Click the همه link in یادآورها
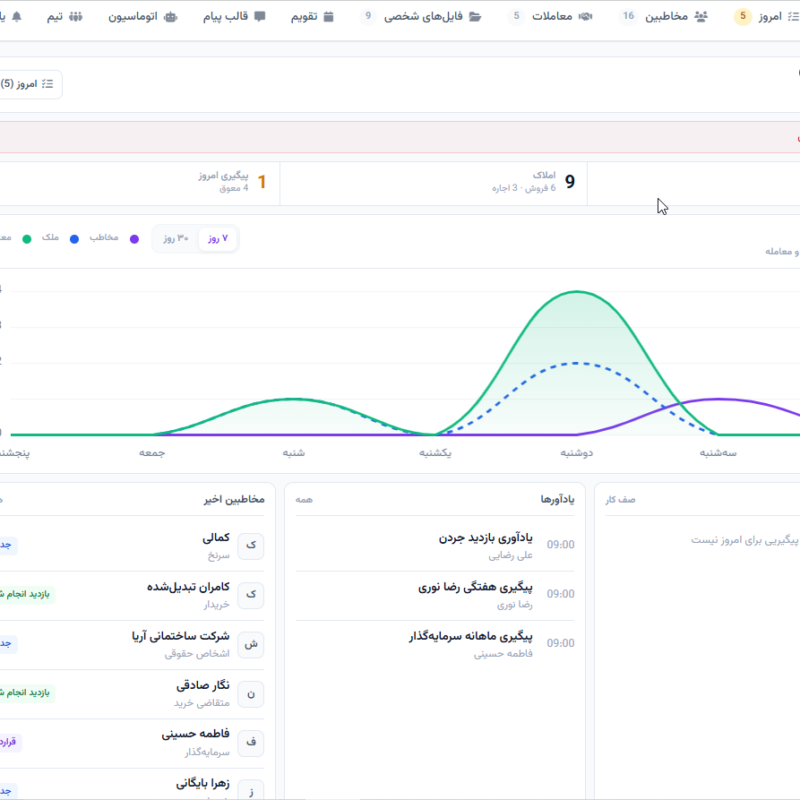 tap(304, 499)
